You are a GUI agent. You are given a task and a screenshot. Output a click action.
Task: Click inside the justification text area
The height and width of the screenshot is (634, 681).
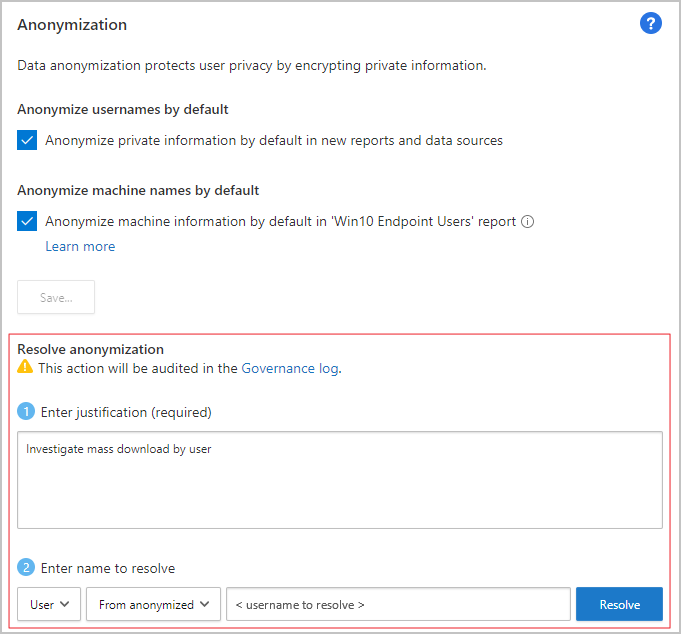tap(340, 480)
